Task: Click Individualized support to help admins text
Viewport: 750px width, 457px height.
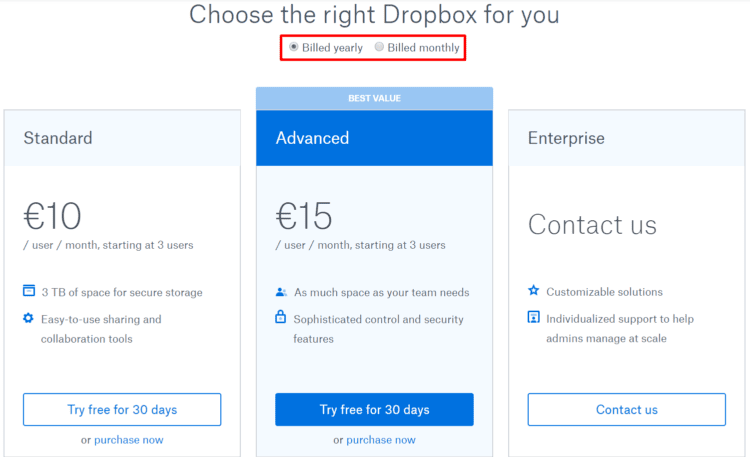Action: 620,328
